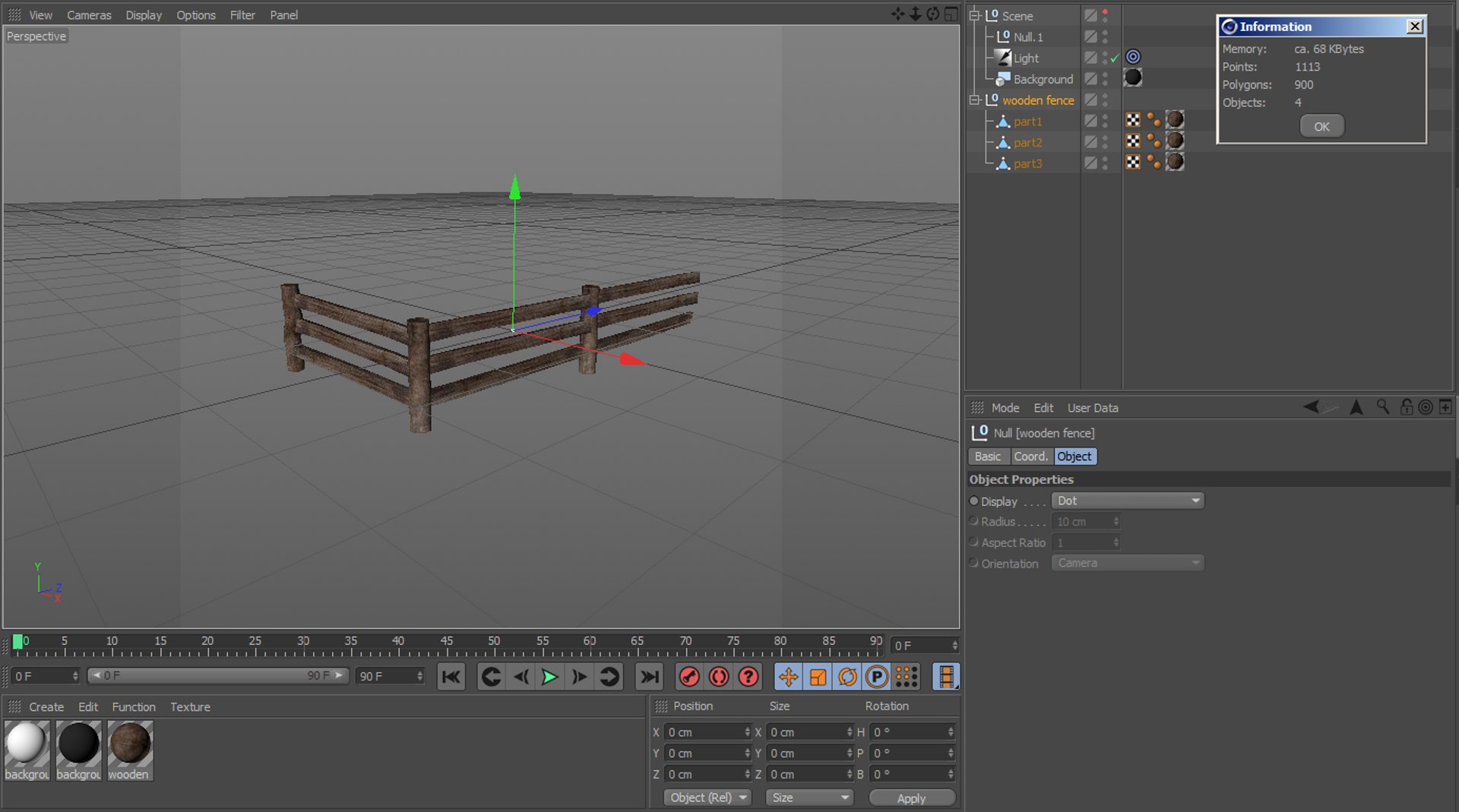The width and height of the screenshot is (1459, 812).
Task: Toggle the parameter keyframe P icon
Action: (x=876, y=677)
